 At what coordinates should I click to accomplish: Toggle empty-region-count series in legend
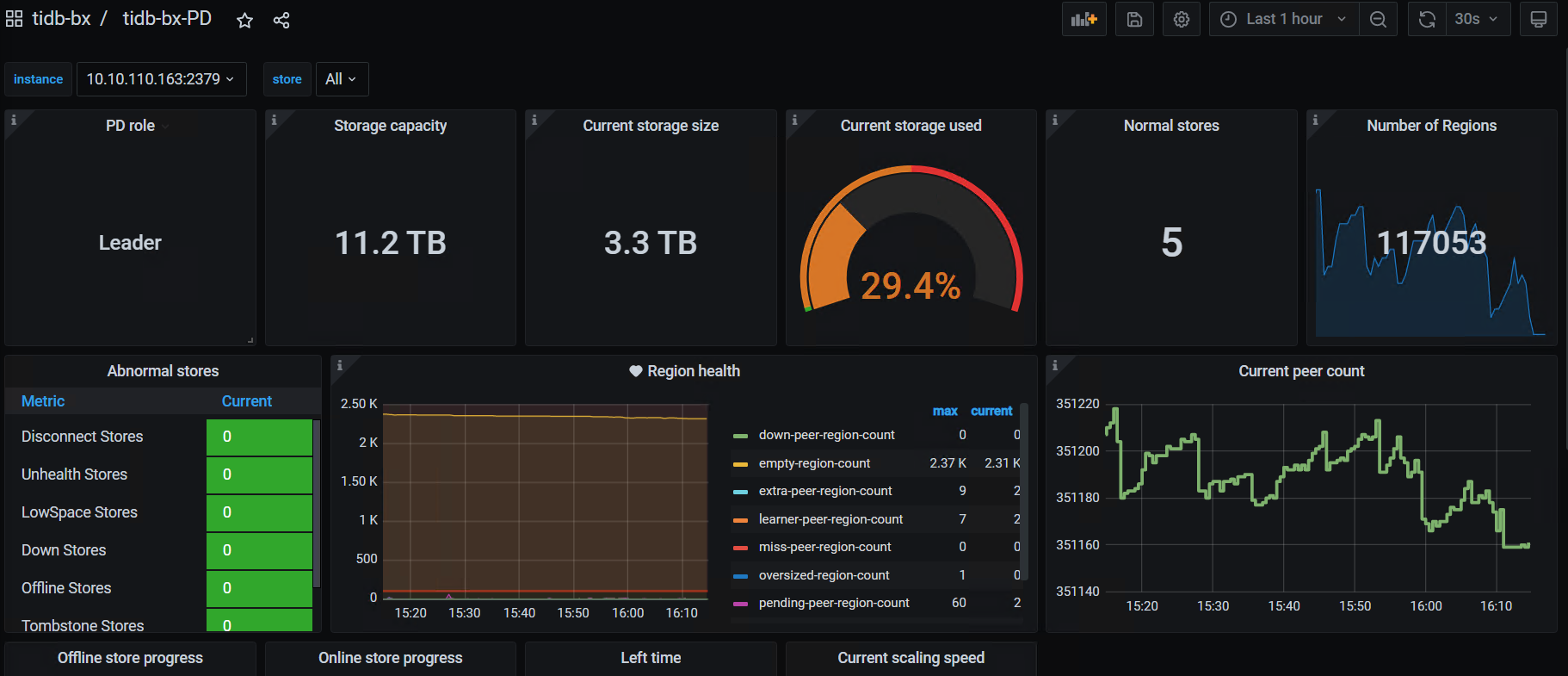[814, 463]
